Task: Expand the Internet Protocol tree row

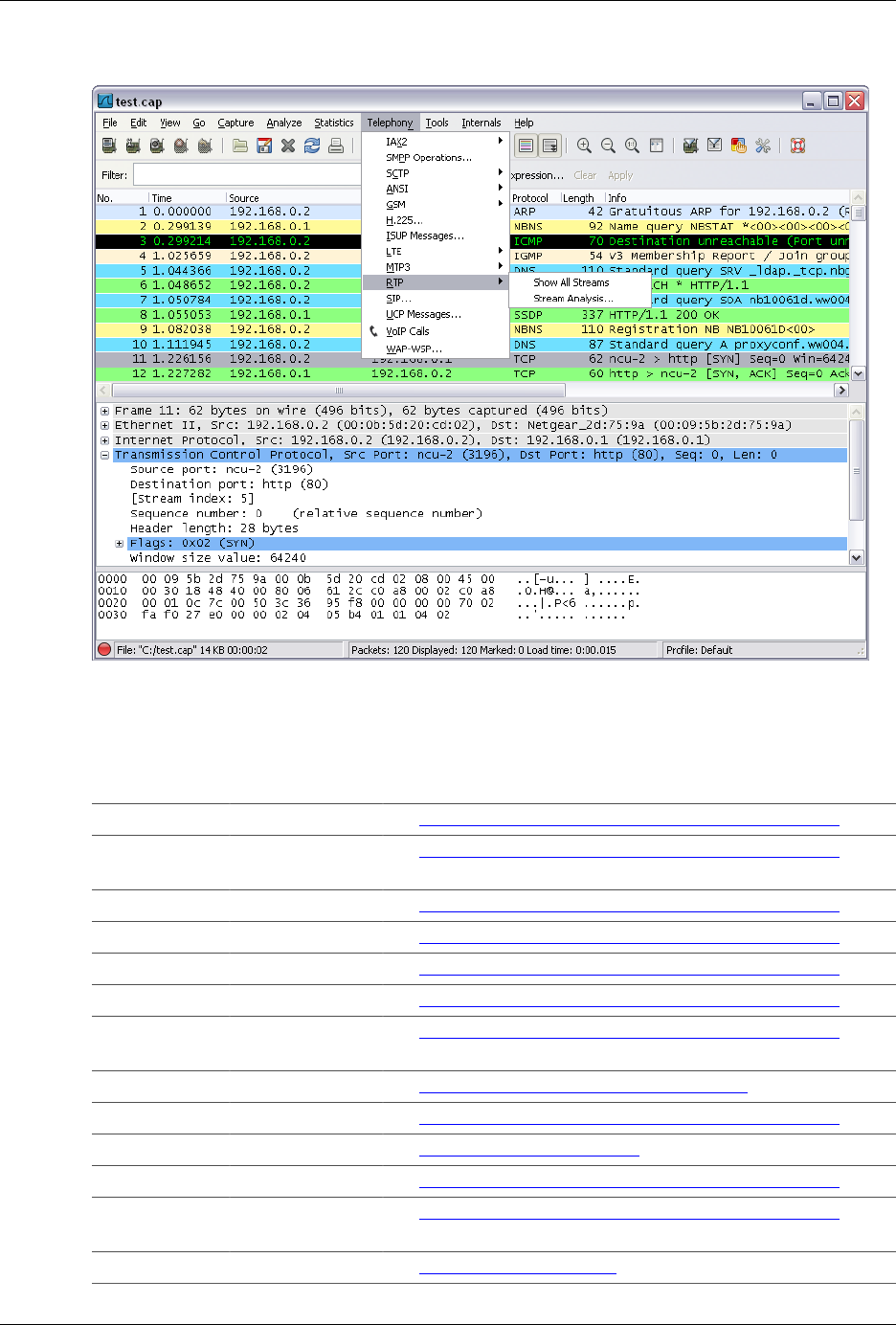Action: (104, 440)
